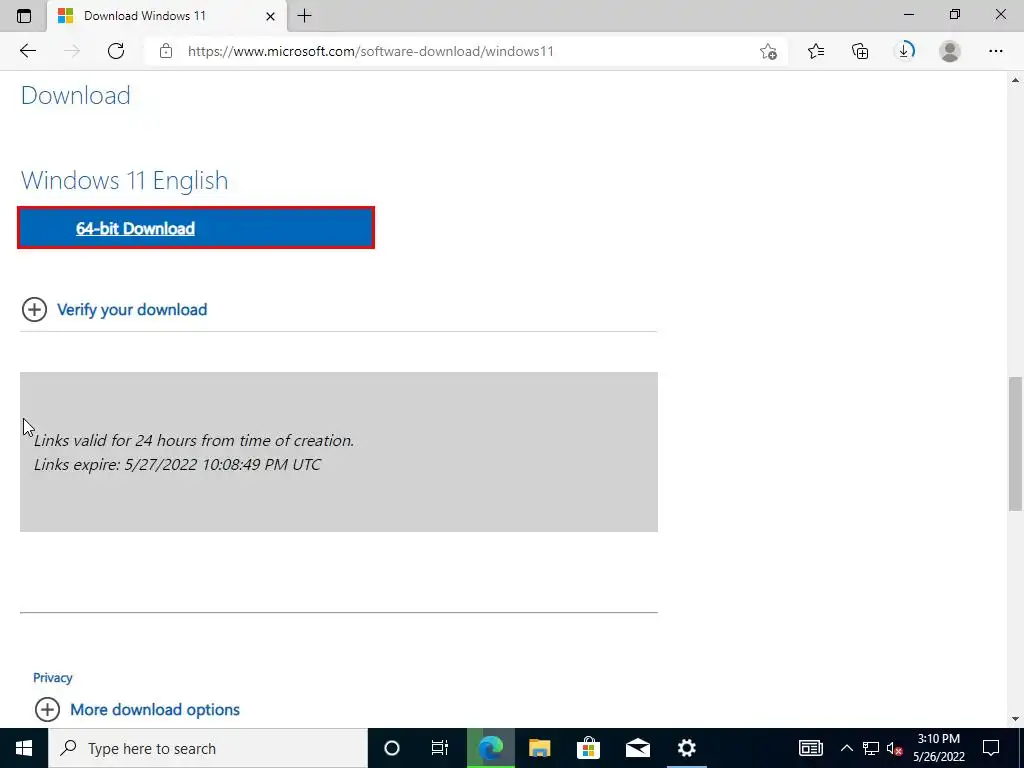Image resolution: width=1024 pixels, height=768 pixels.
Task: Open the Downloads icon in toolbar
Action: (904, 51)
